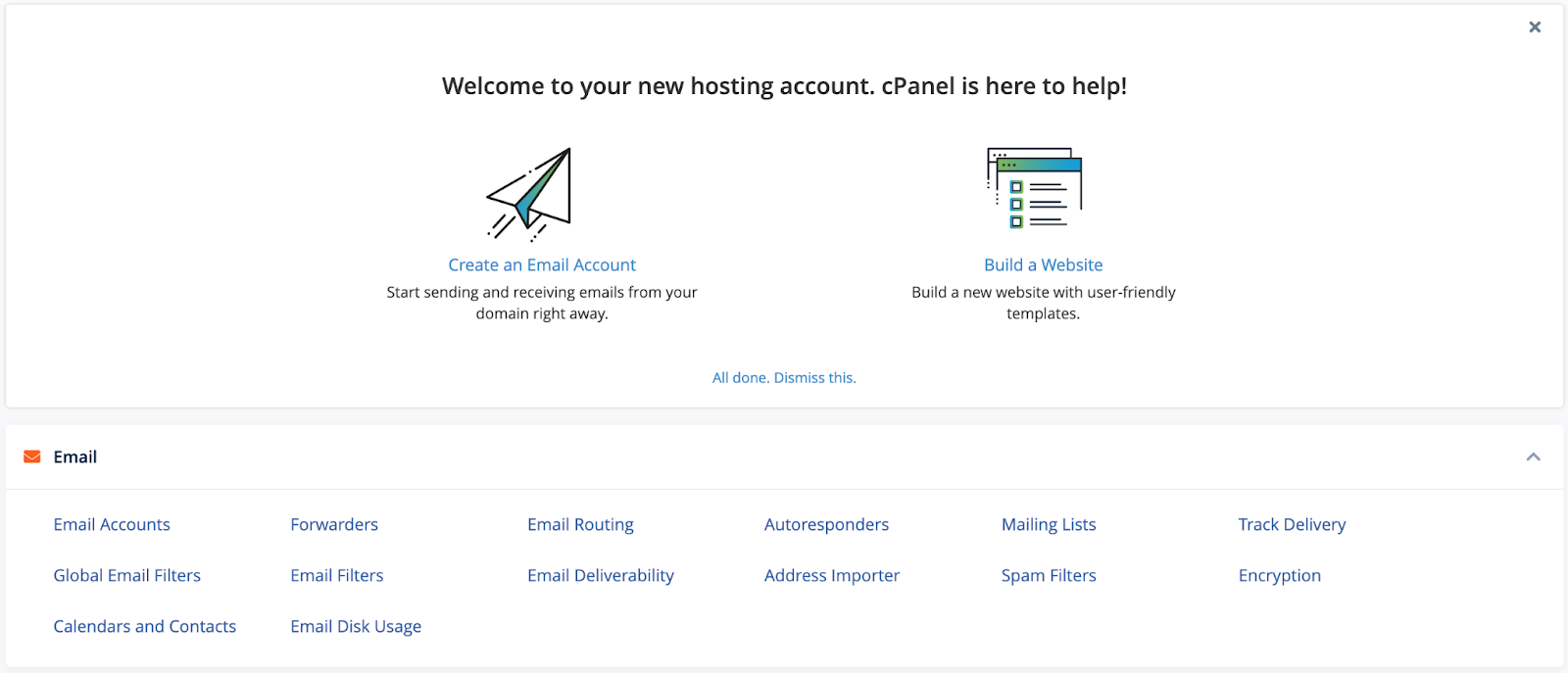Open Spam Filters
1568x673 pixels.
(x=1049, y=576)
